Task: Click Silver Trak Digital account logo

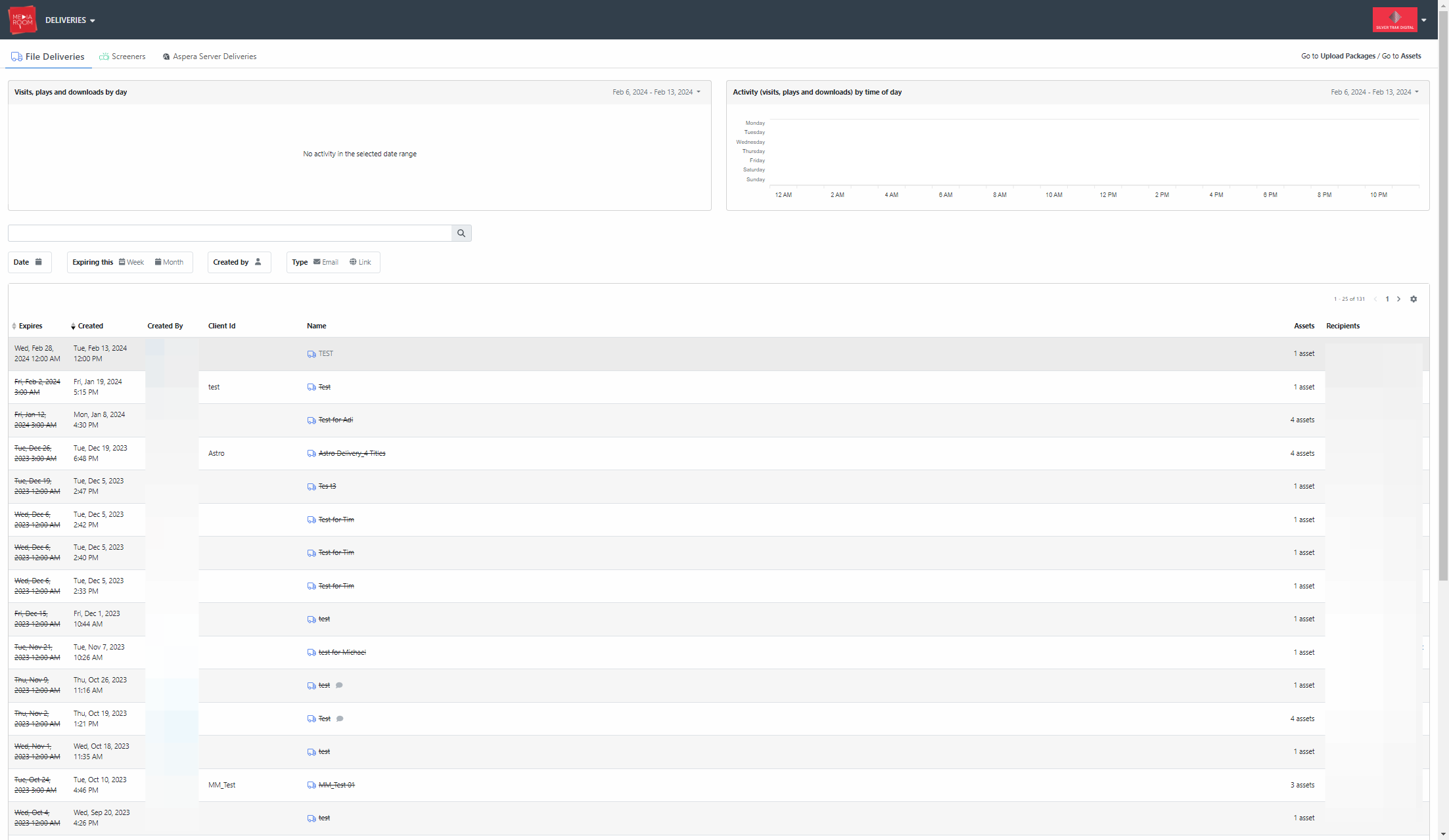Action: 1394,20
